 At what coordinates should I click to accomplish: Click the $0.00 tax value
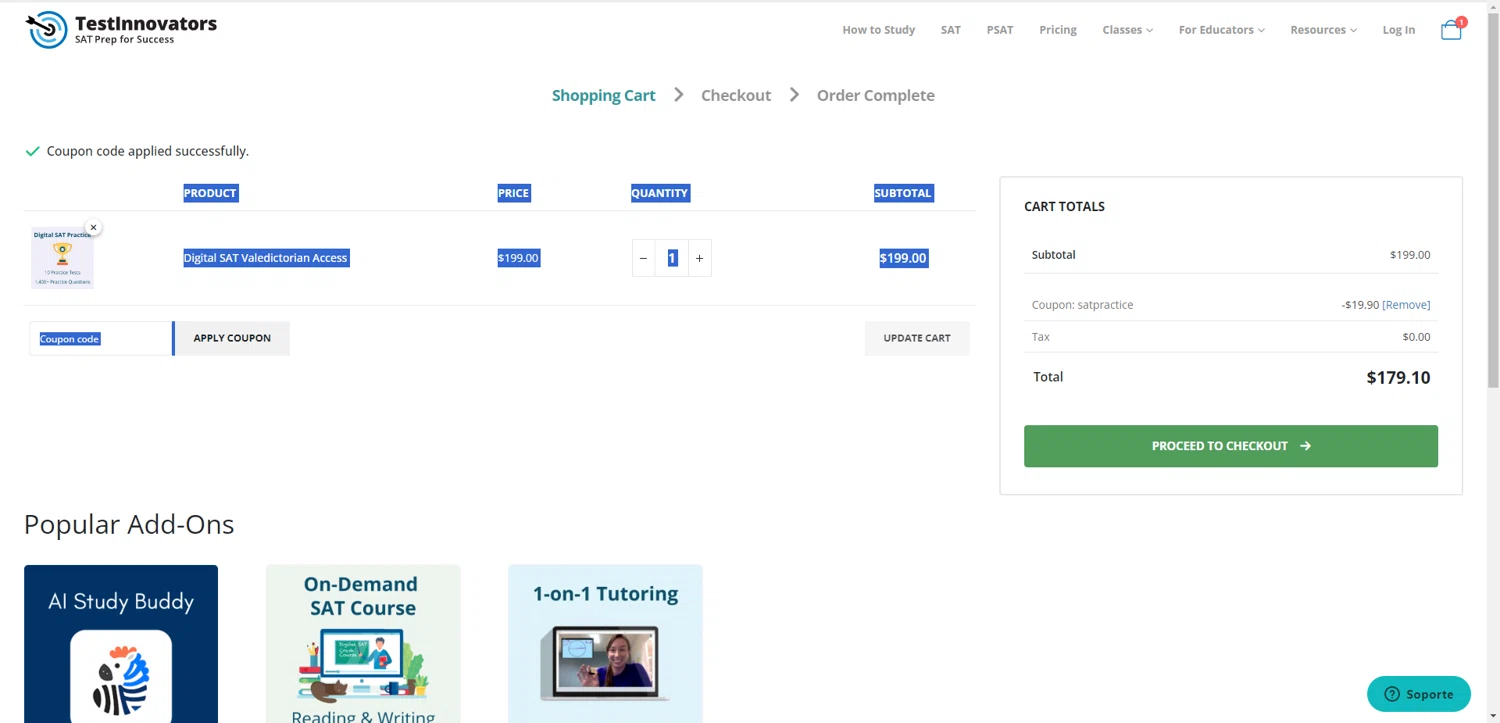(1416, 337)
